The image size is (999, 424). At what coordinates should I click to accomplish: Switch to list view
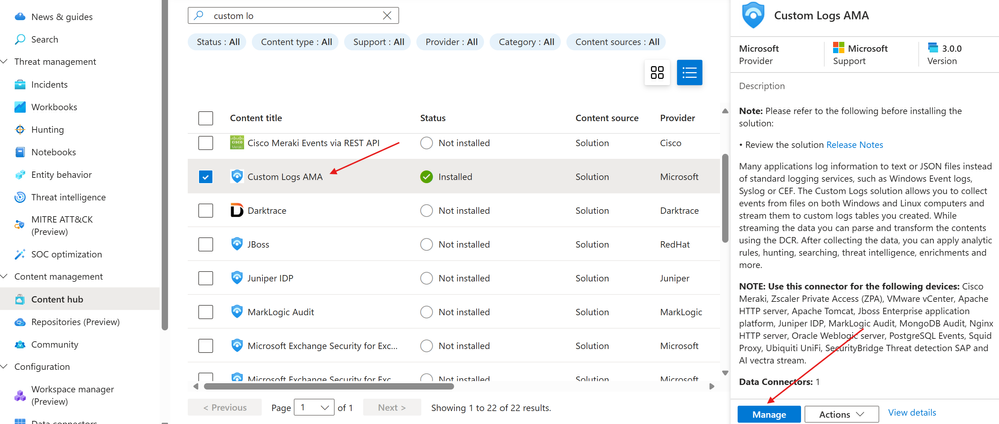689,73
